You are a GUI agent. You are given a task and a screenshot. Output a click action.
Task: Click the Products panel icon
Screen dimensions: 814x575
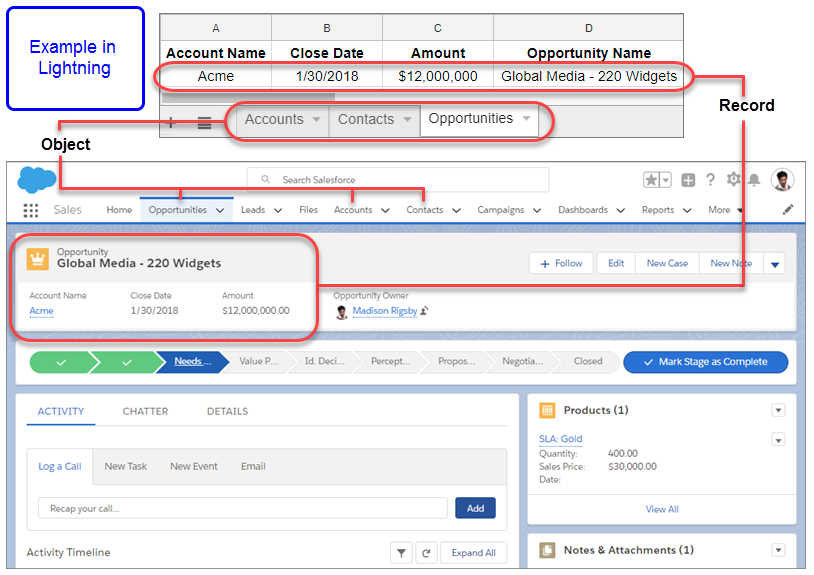547,410
